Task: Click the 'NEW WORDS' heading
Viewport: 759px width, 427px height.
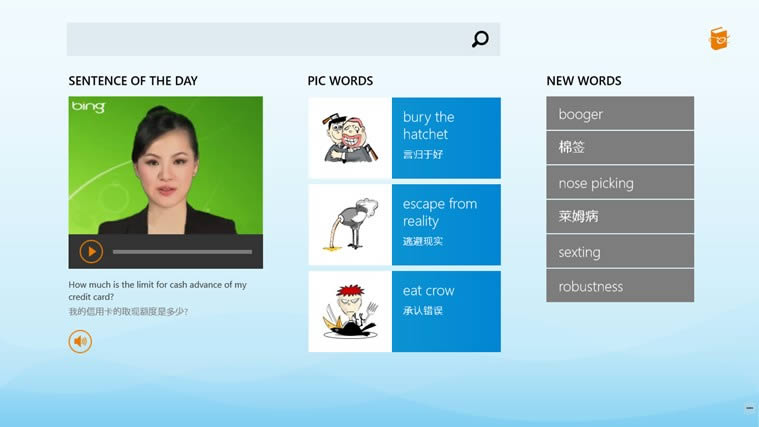Action: (584, 81)
